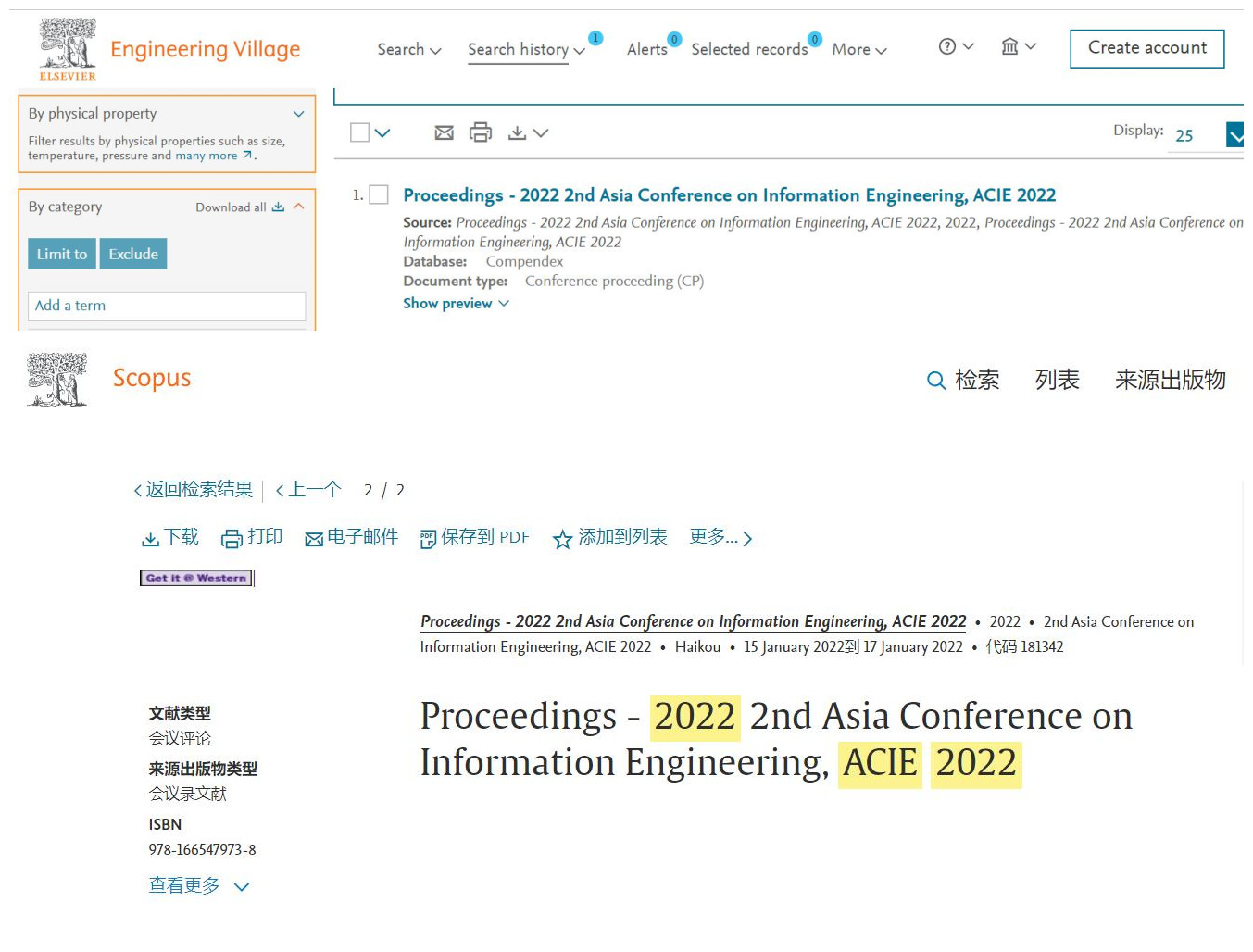This screenshot has width=1253, height=952.
Task: Click the Exclude button
Action: point(133,254)
